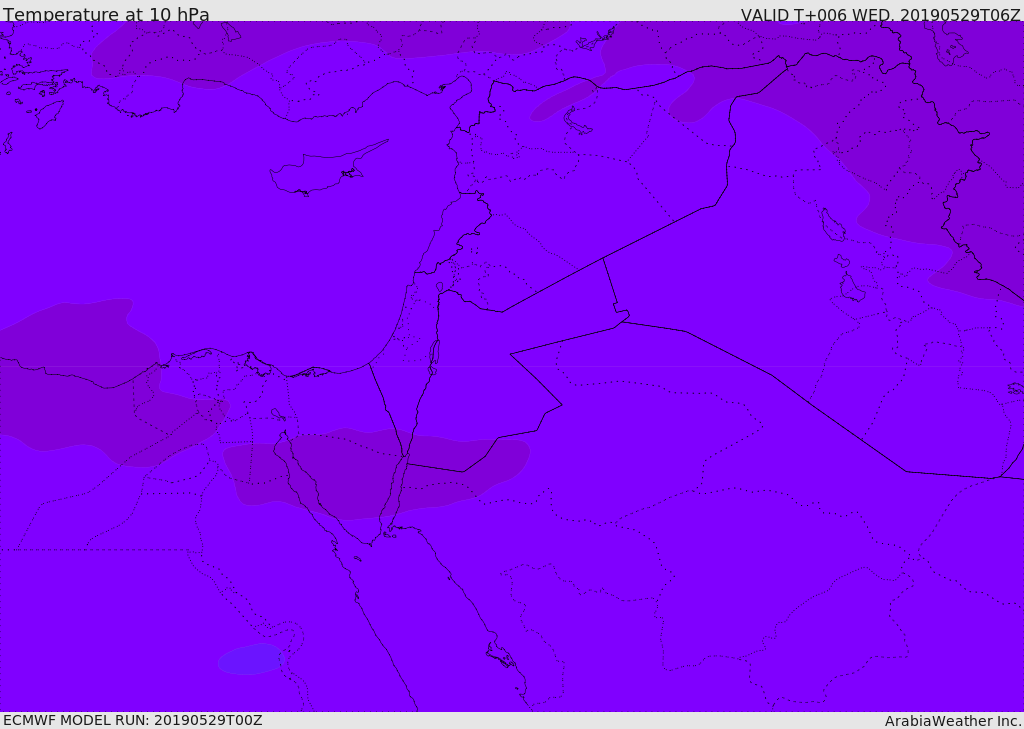Click the Dead Sea outline

point(434,356)
